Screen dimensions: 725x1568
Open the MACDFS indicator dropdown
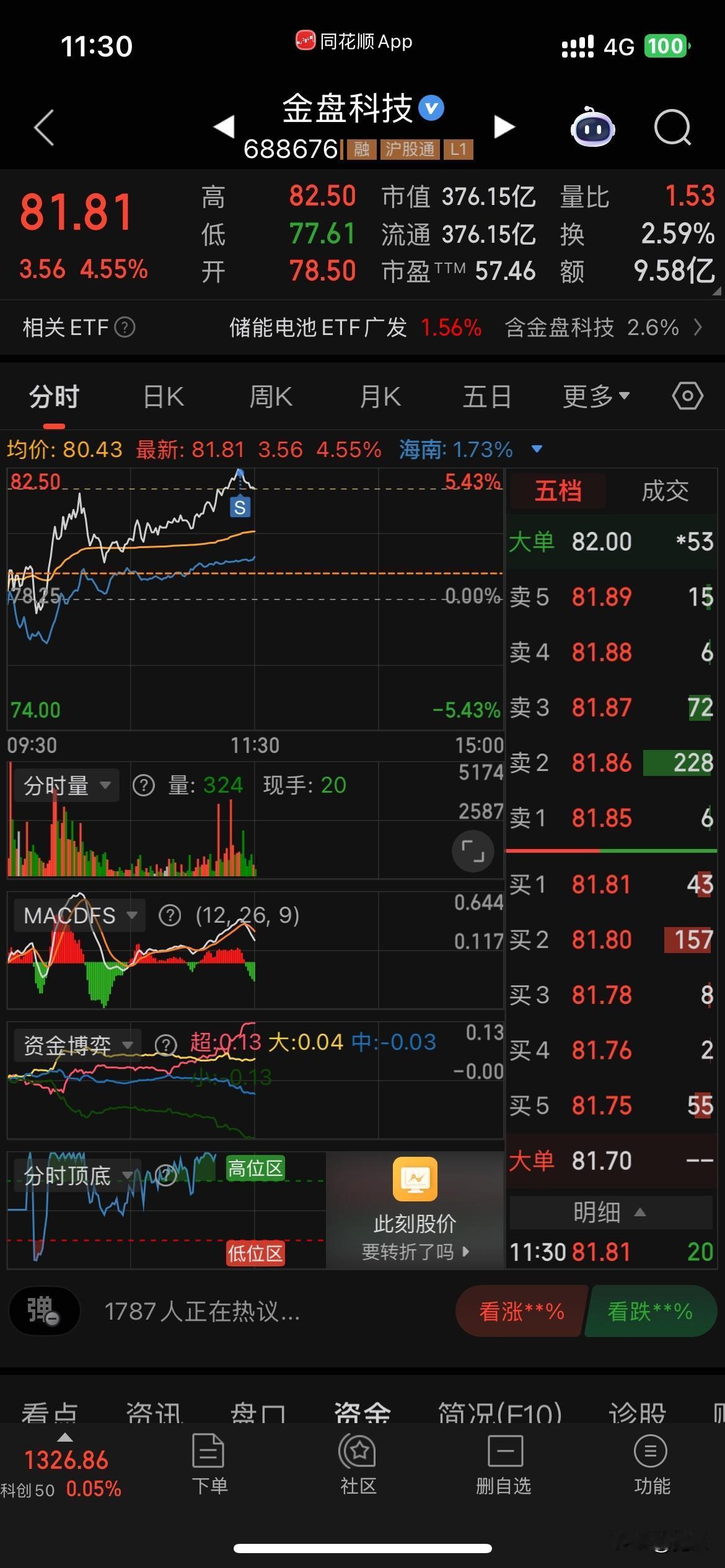tap(79, 915)
